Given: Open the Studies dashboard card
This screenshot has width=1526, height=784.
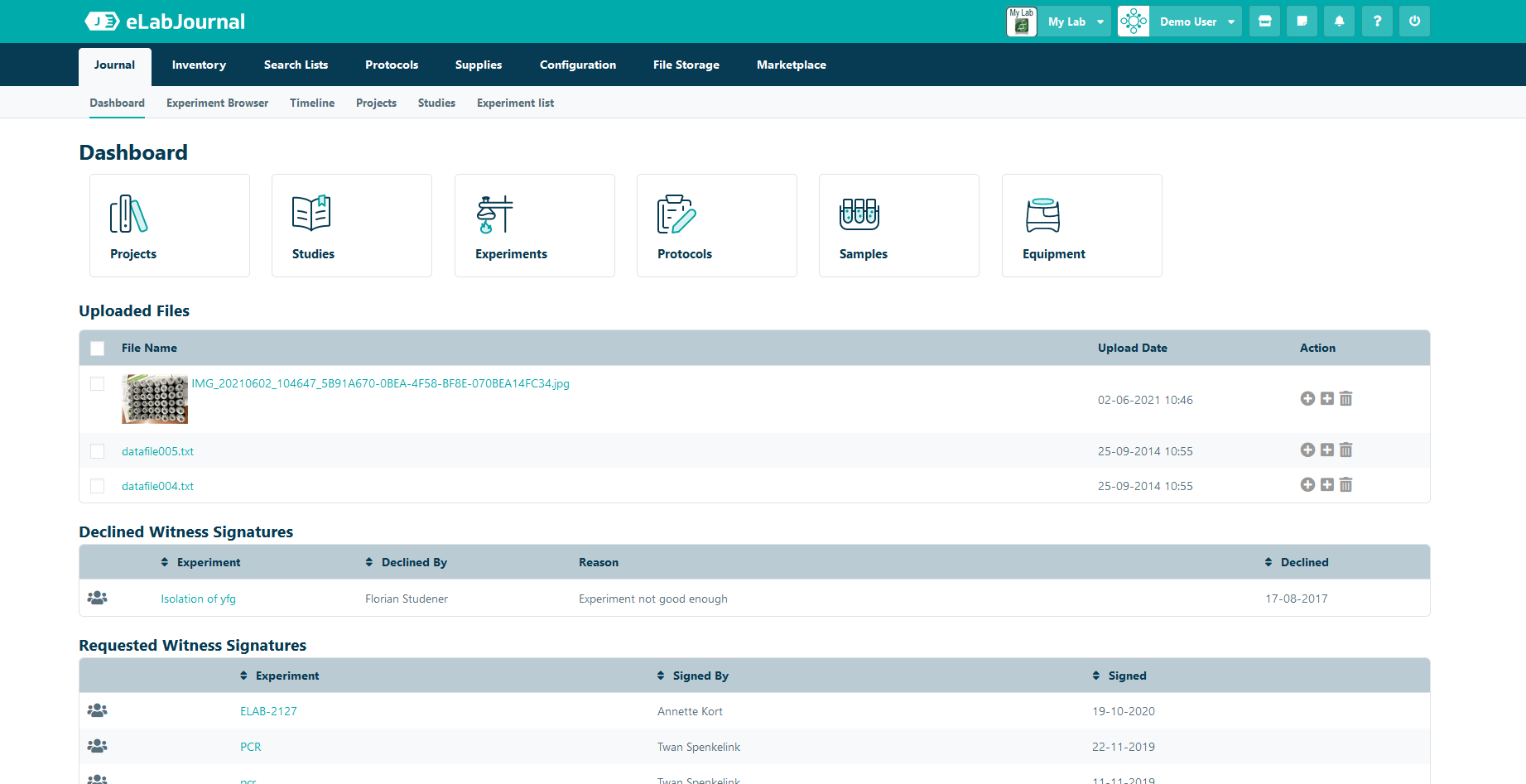Looking at the screenshot, I should (x=352, y=225).
